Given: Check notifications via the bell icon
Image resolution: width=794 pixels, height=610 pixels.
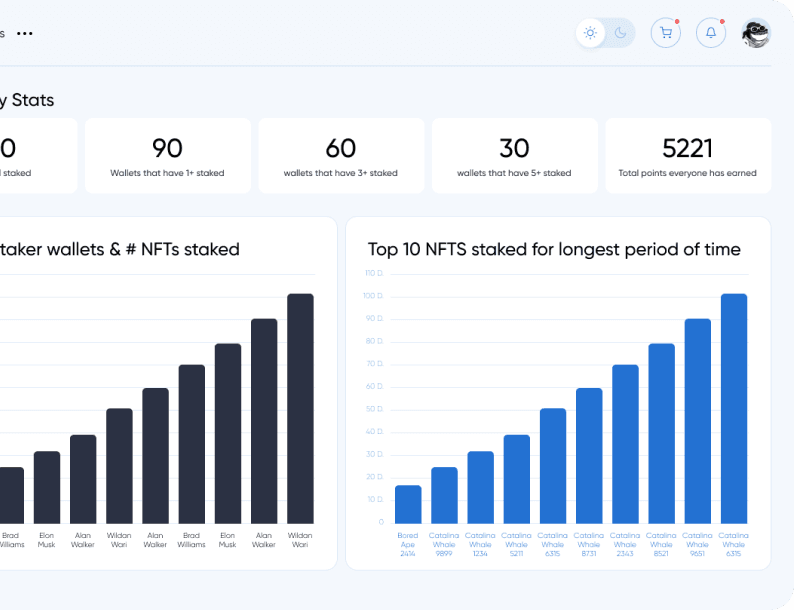Looking at the screenshot, I should point(711,33).
